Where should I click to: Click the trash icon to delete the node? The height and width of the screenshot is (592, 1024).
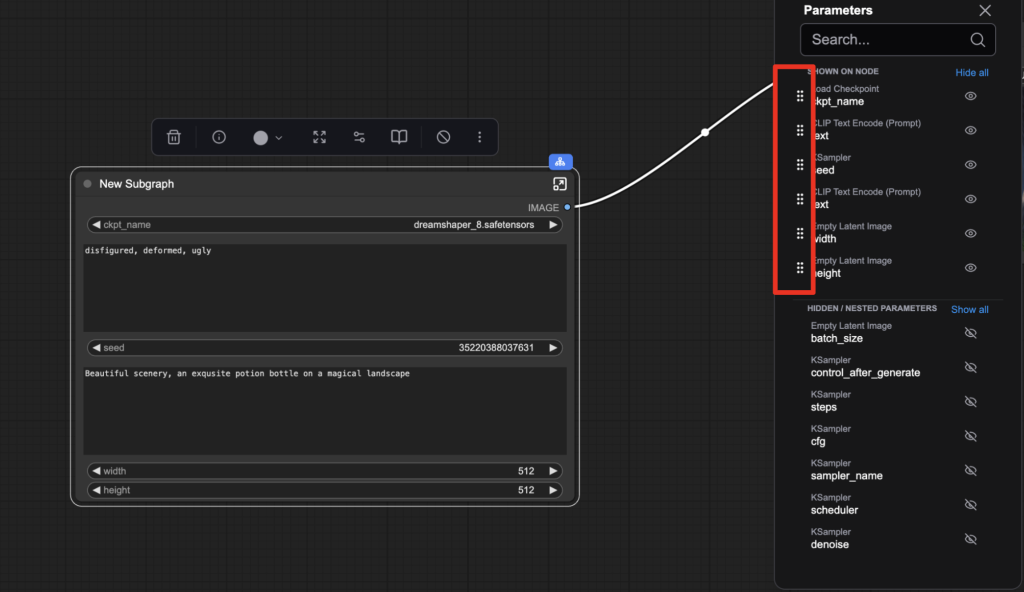174,137
